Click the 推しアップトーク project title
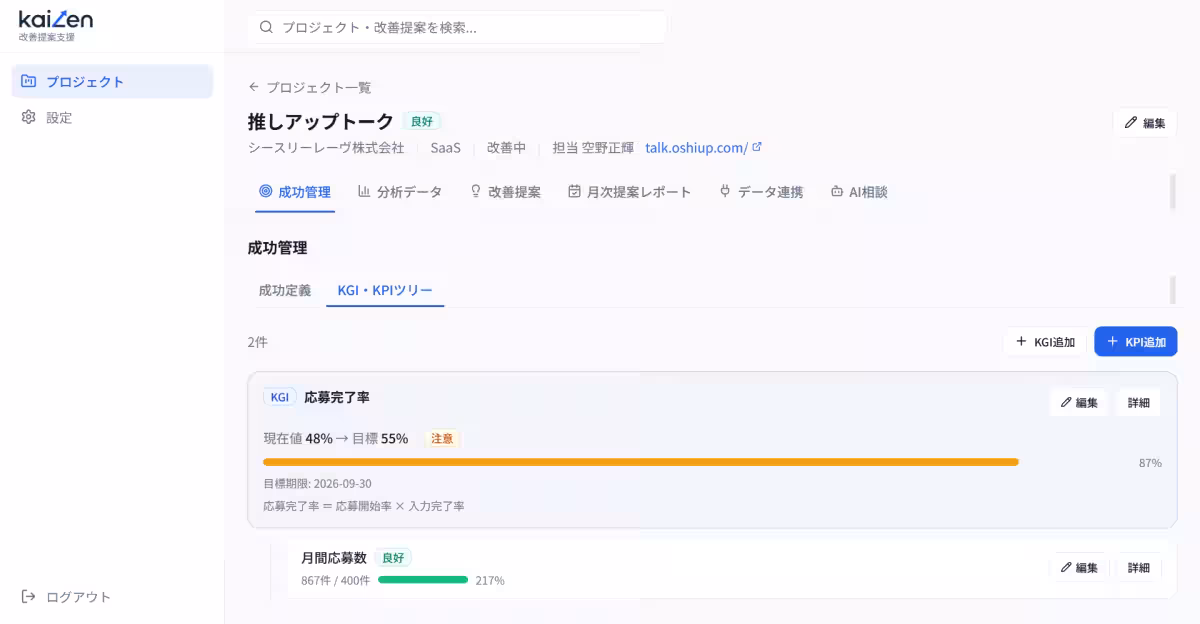 click(321, 121)
